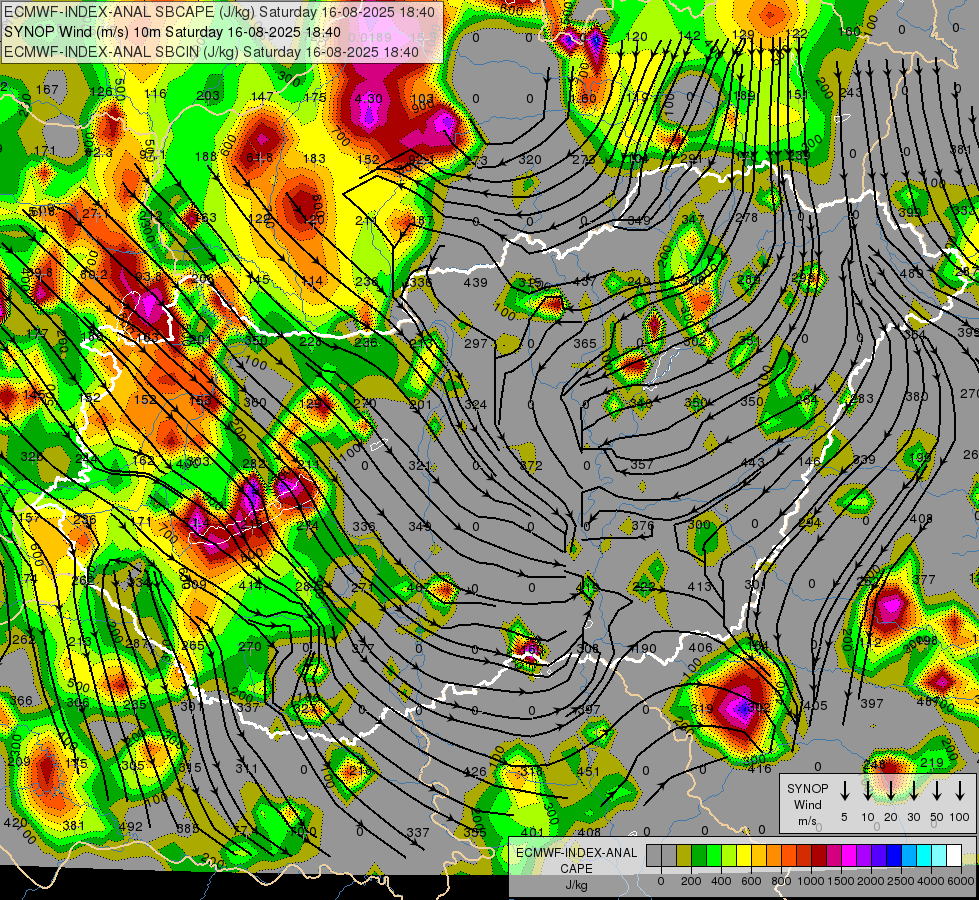This screenshot has width=979, height=900.
Task: Click the 5 m/s wind arrow in SYNOP legend
Action: click(x=844, y=790)
